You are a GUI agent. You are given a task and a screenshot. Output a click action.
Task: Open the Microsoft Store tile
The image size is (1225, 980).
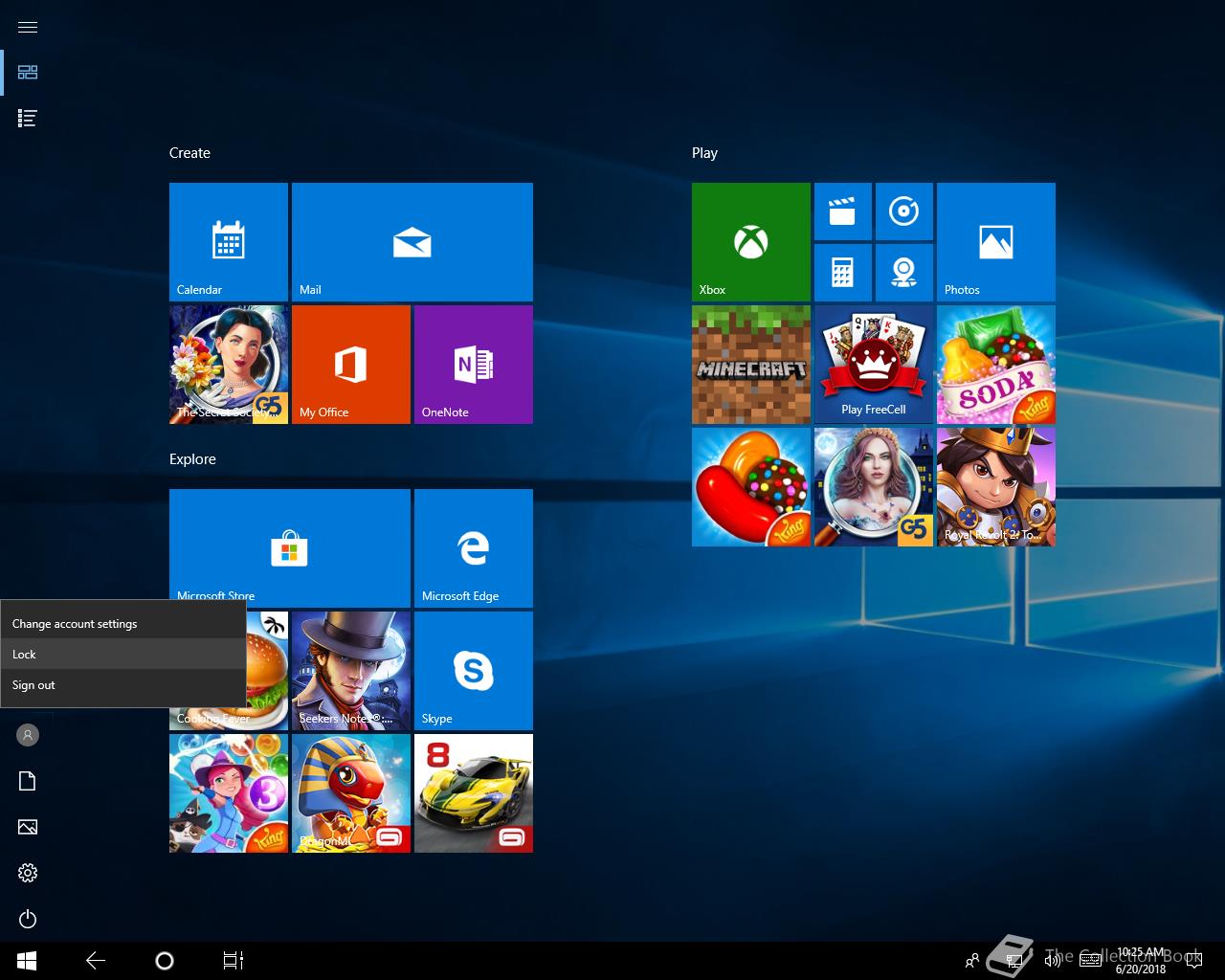point(290,548)
